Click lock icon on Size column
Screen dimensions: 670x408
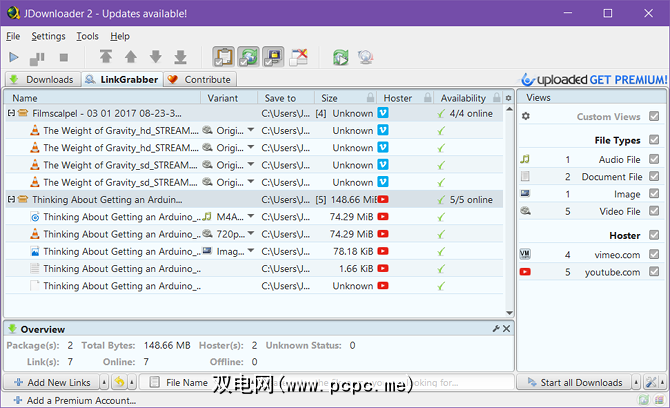point(370,98)
